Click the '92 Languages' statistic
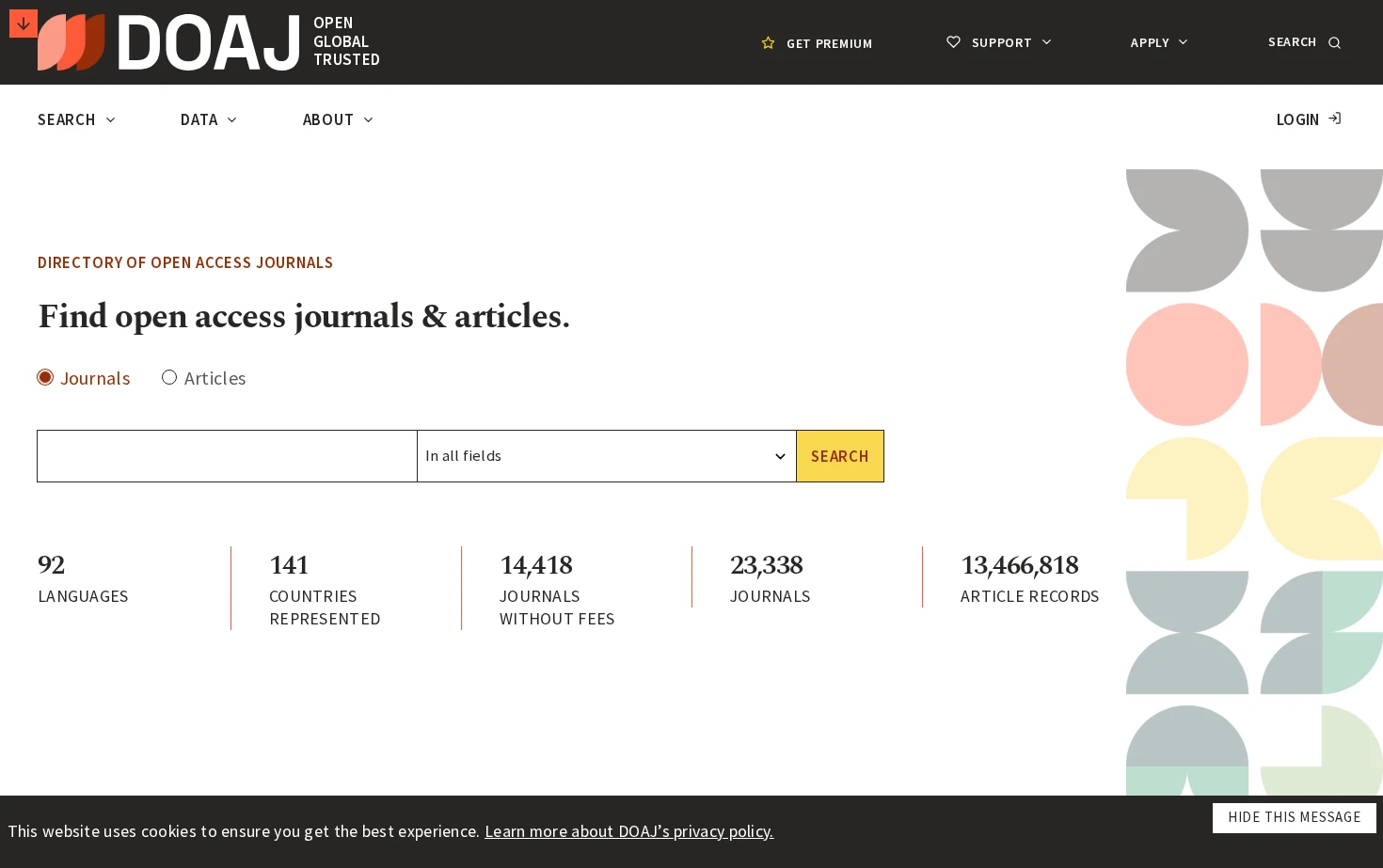1383x868 pixels. [x=83, y=578]
